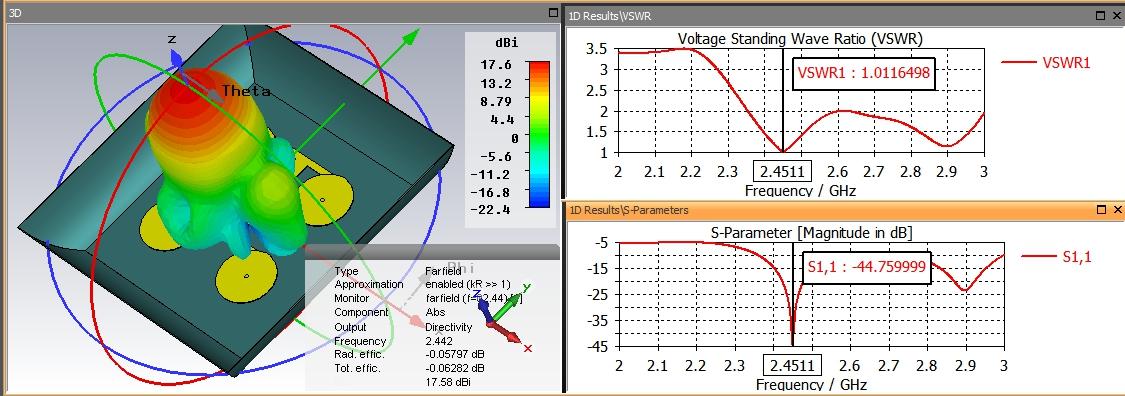The width and height of the screenshot is (1125, 396).
Task: Click the VSWR marker frequency box 2.4511
Action: (782, 171)
